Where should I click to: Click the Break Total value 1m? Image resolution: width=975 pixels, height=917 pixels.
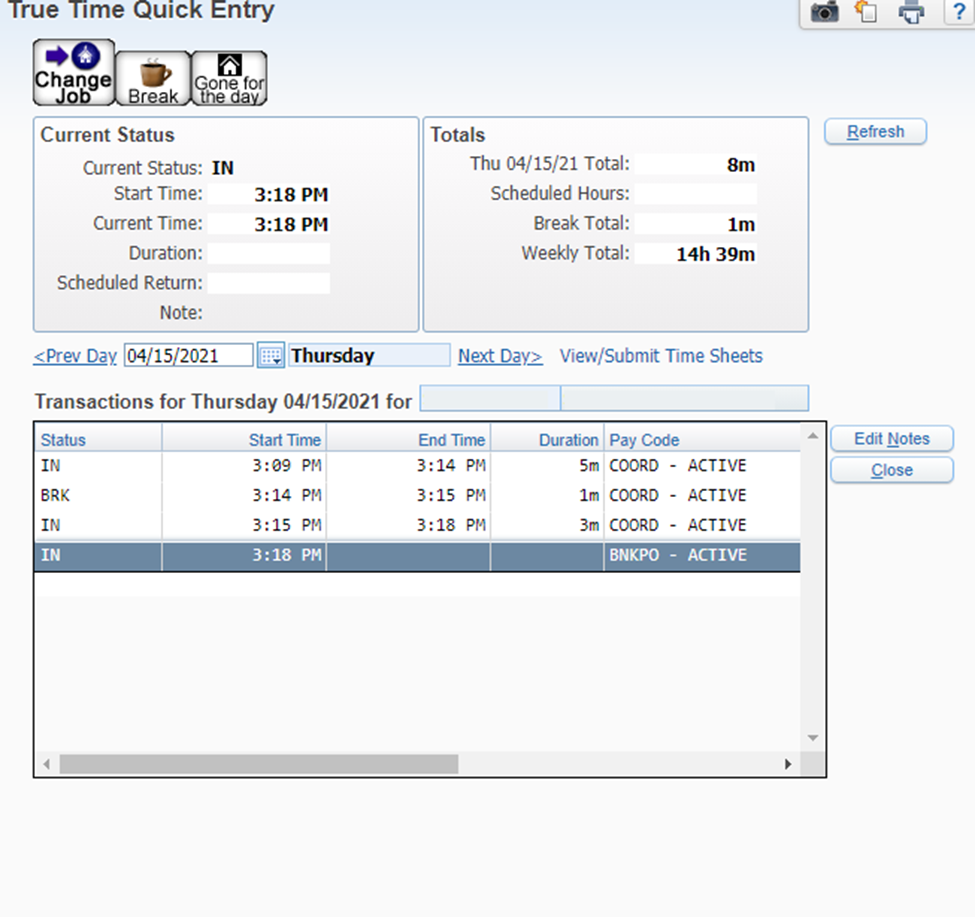(695, 224)
